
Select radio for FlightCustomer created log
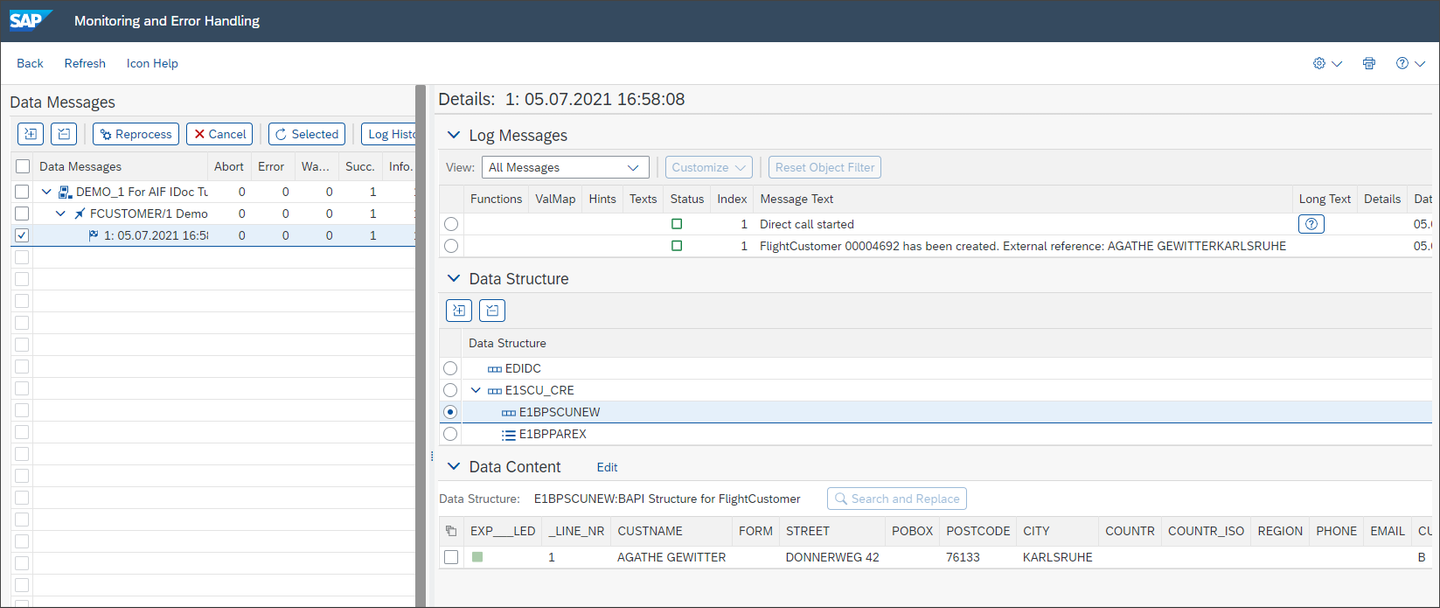pos(451,246)
